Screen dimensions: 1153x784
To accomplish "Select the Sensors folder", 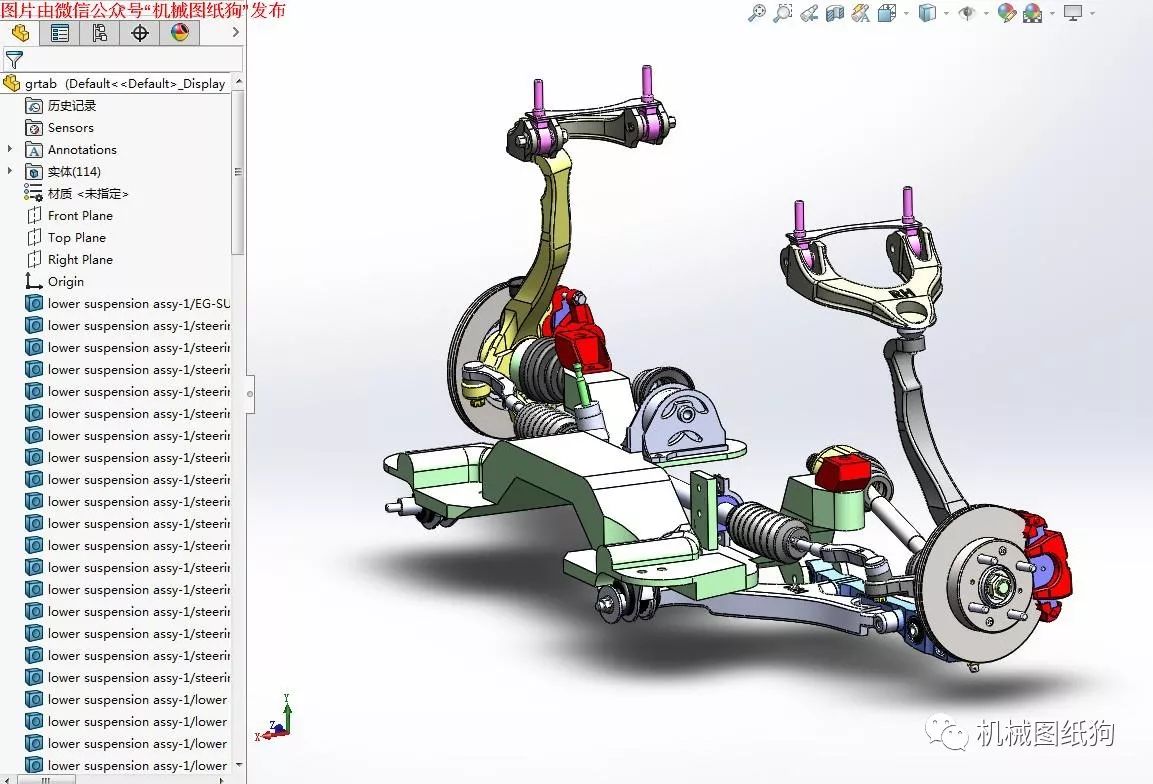I will coord(60,128).
